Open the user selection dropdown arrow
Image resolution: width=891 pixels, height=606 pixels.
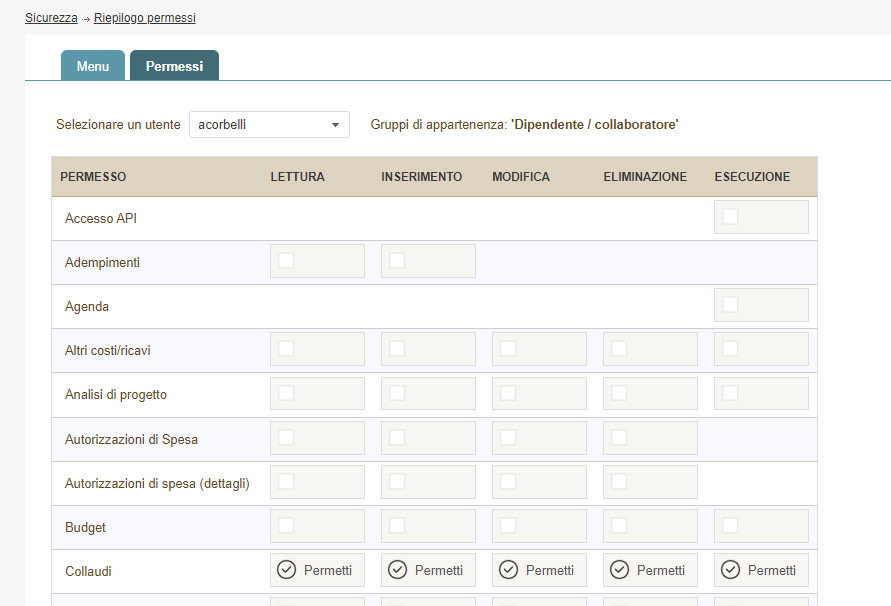(335, 125)
